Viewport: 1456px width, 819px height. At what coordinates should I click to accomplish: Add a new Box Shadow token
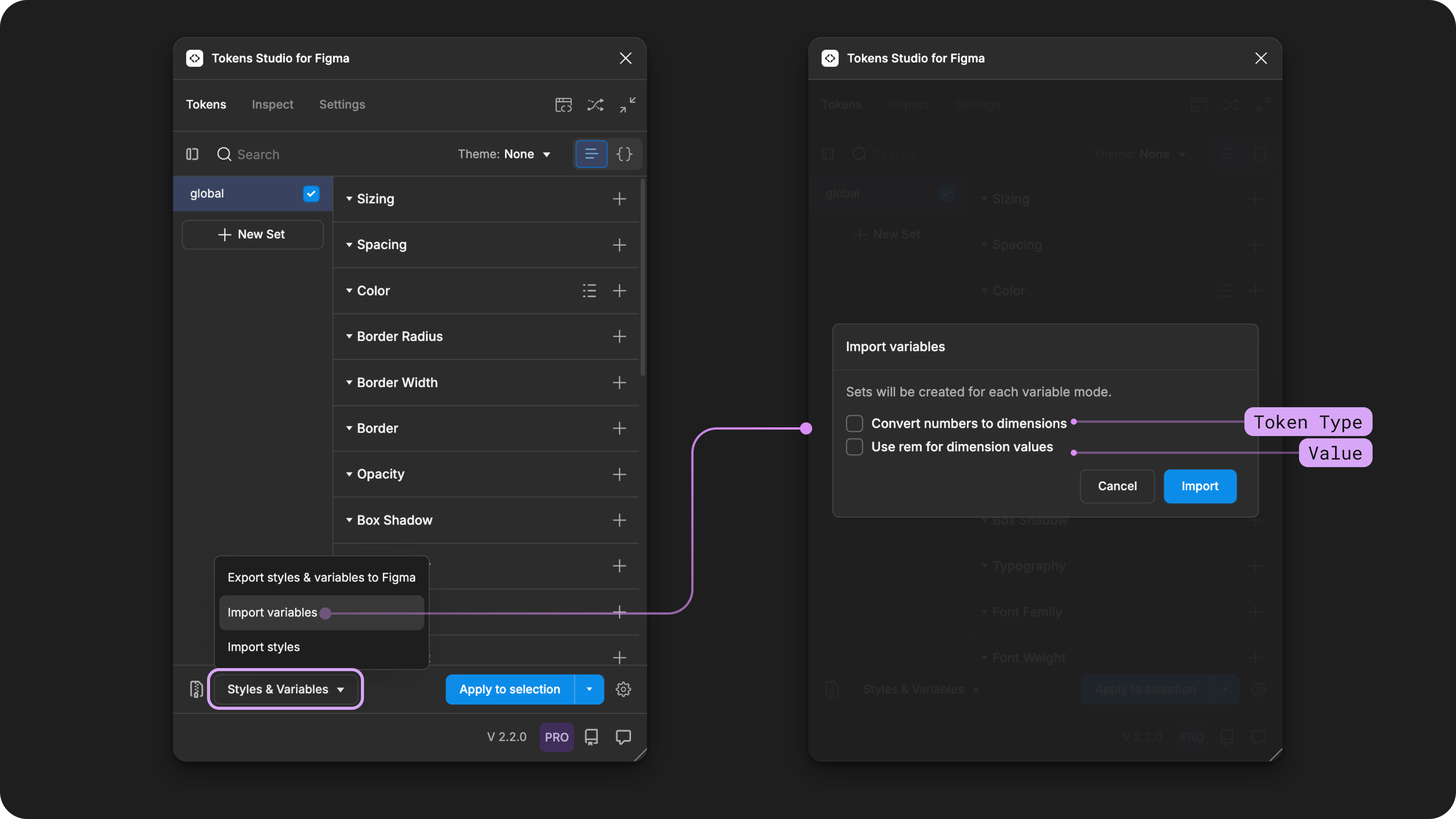(x=620, y=520)
